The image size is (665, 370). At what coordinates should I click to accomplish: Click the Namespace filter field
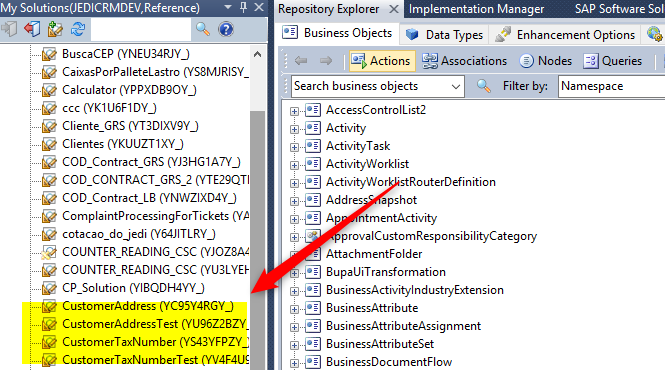(x=612, y=86)
